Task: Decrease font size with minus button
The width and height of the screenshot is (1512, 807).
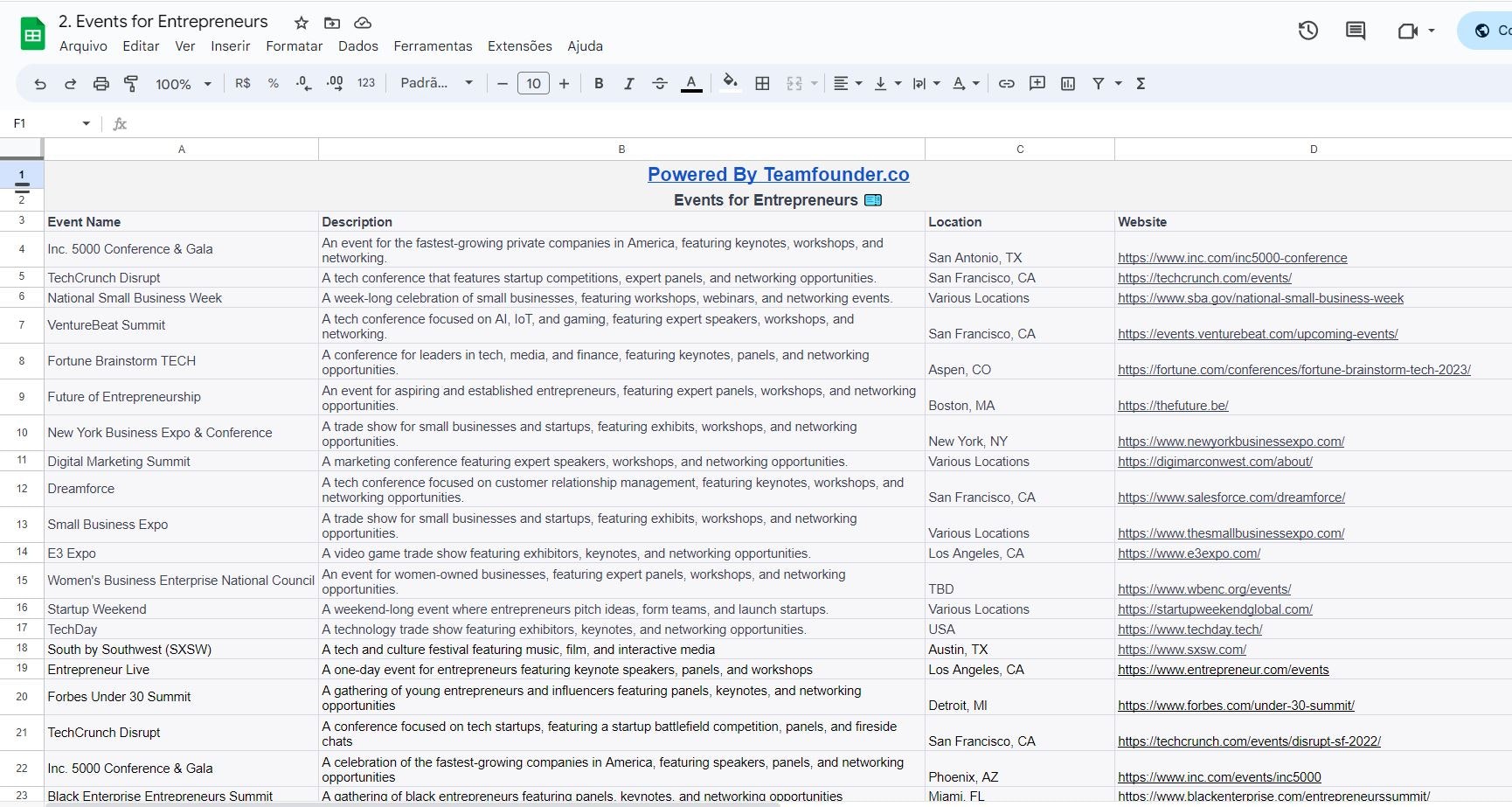Action: coord(503,84)
